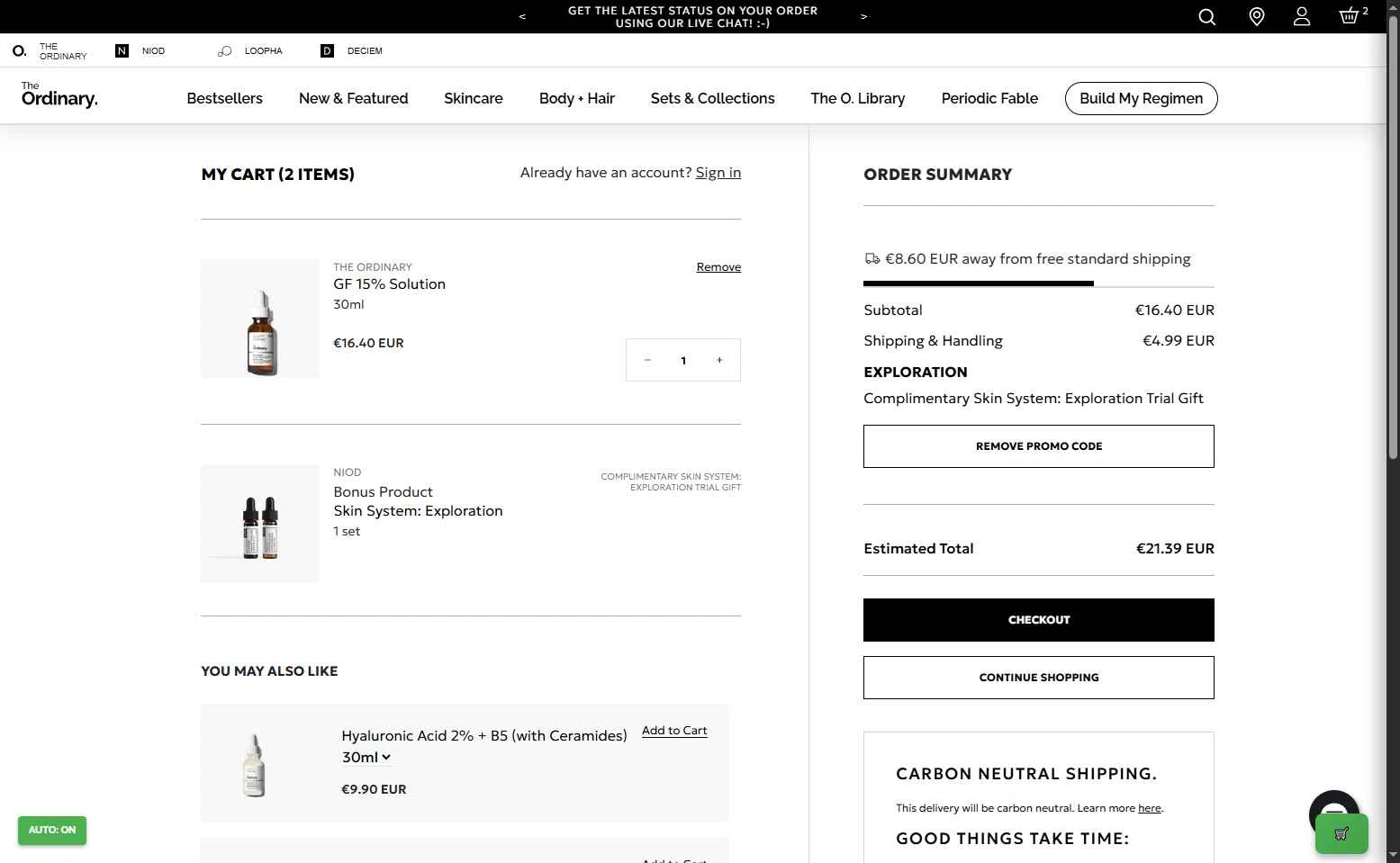Open The O. Library menu
This screenshot has width=1400, height=863.
[858, 98]
